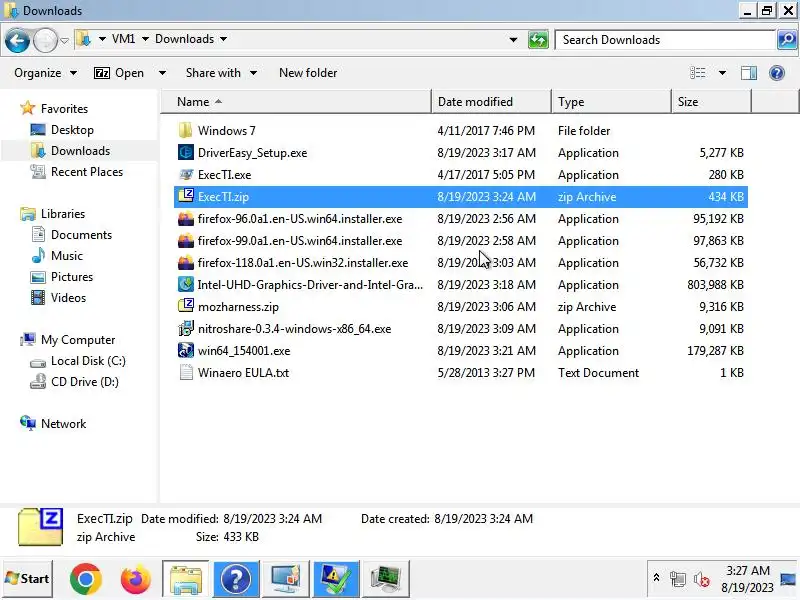Select ExecTI.exe file icon

click(x=186, y=174)
